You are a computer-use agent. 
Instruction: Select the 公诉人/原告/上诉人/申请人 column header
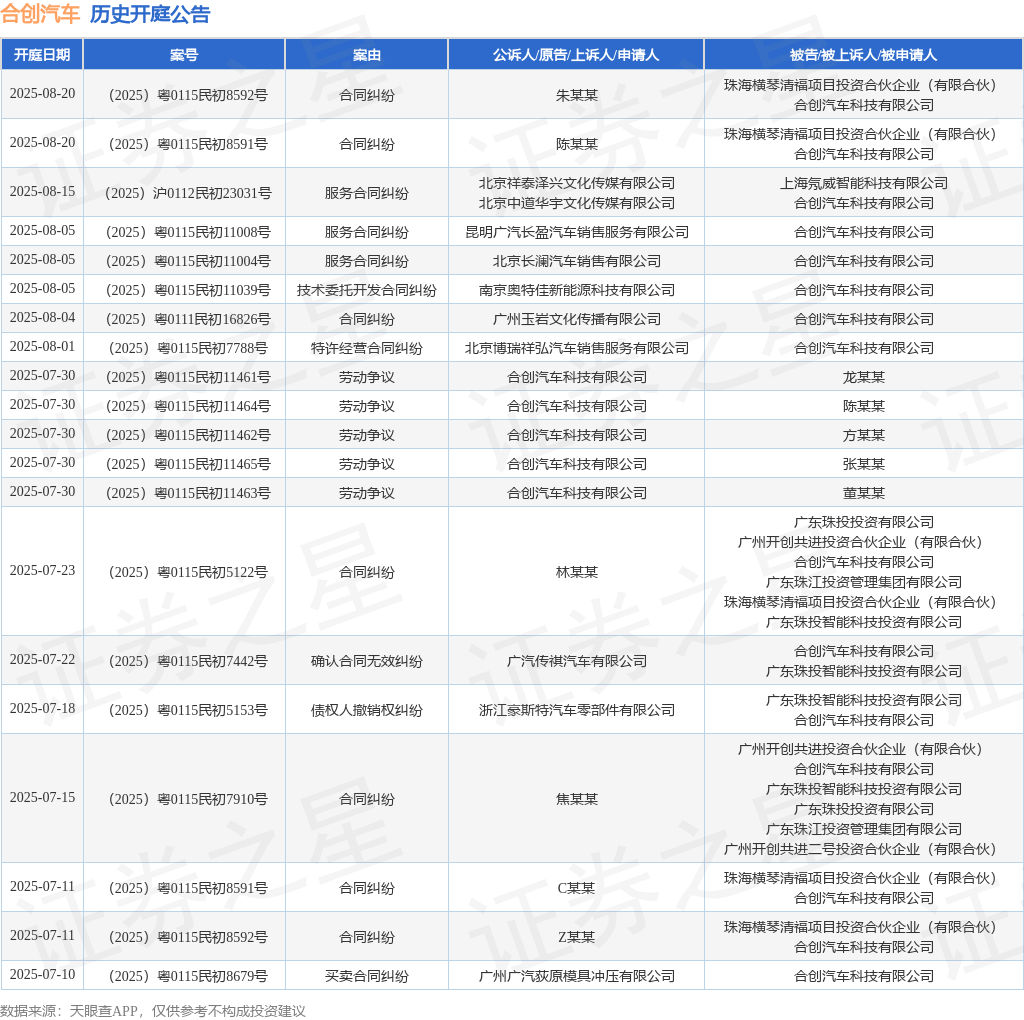click(x=576, y=55)
